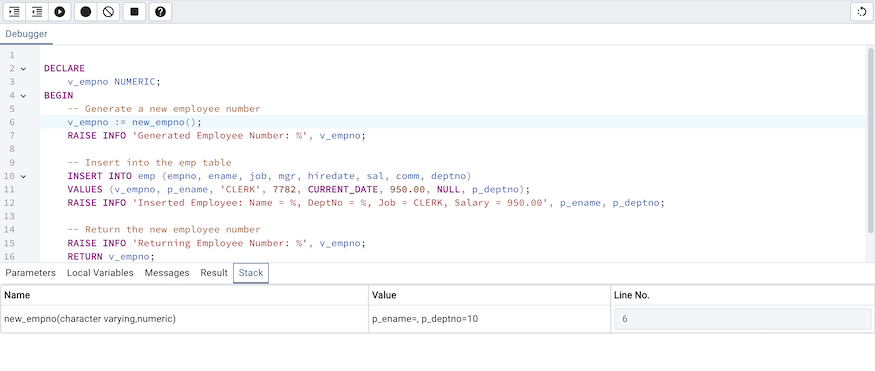Click the Continue/Start debugger button
The height and width of the screenshot is (371, 875).
(60, 12)
